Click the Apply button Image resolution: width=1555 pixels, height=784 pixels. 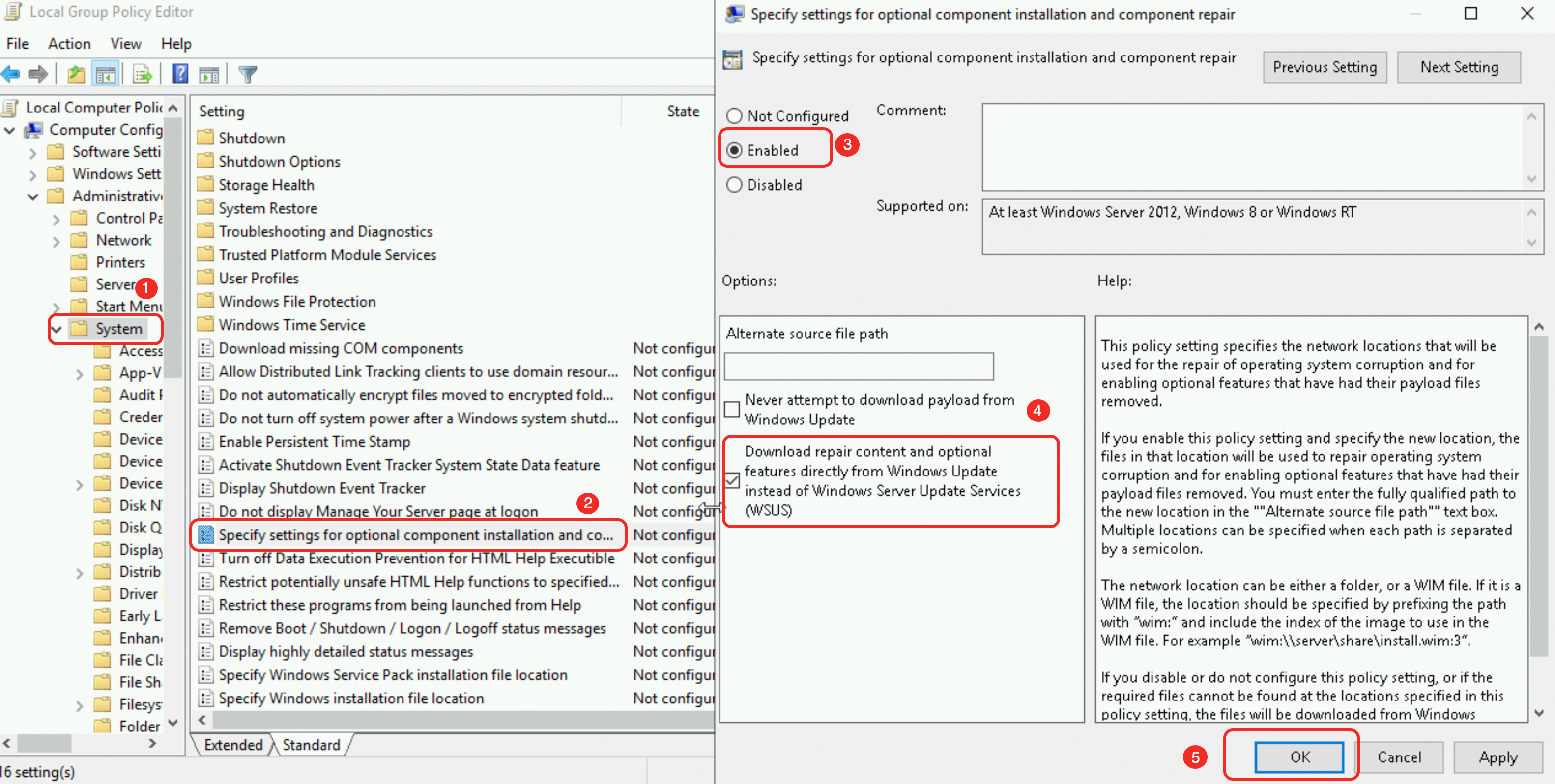click(x=1497, y=757)
